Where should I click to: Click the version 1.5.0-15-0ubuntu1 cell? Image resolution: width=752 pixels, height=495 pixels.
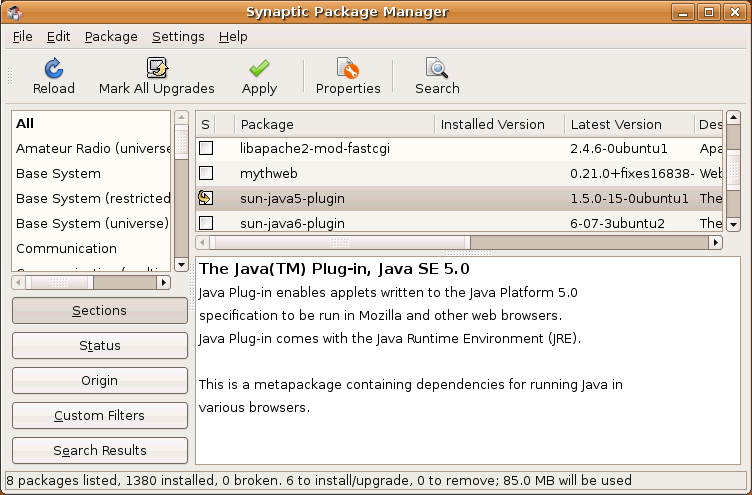pyautogui.click(x=629, y=199)
